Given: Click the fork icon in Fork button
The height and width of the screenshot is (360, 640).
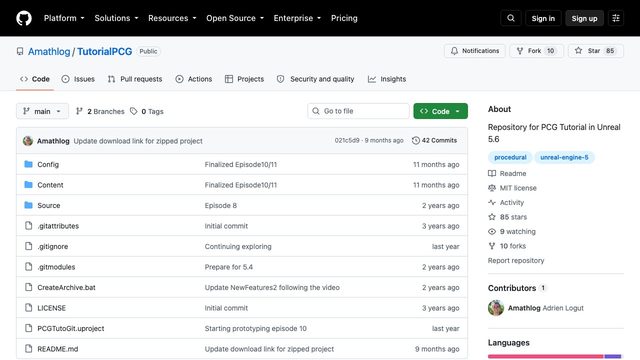Looking at the screenshot, I should point(520,51).
